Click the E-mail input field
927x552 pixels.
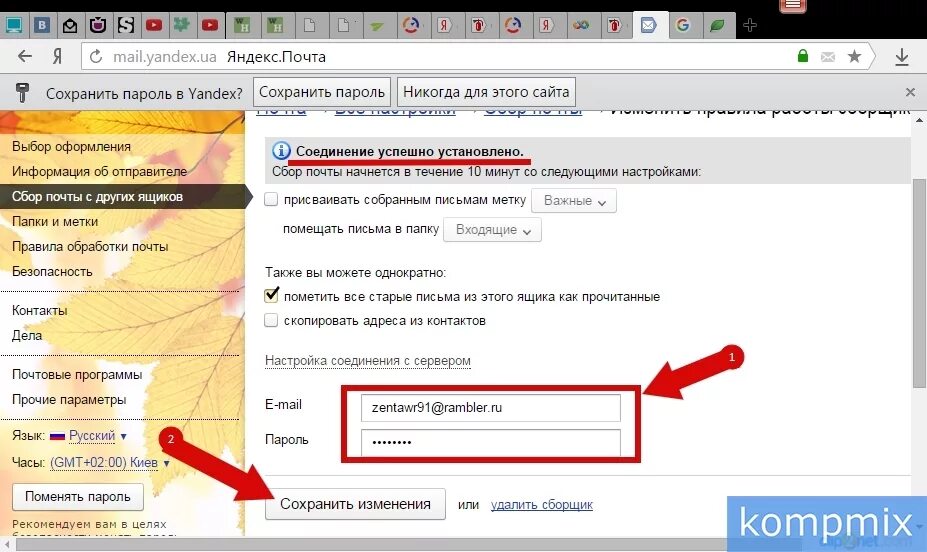point(491,408)
